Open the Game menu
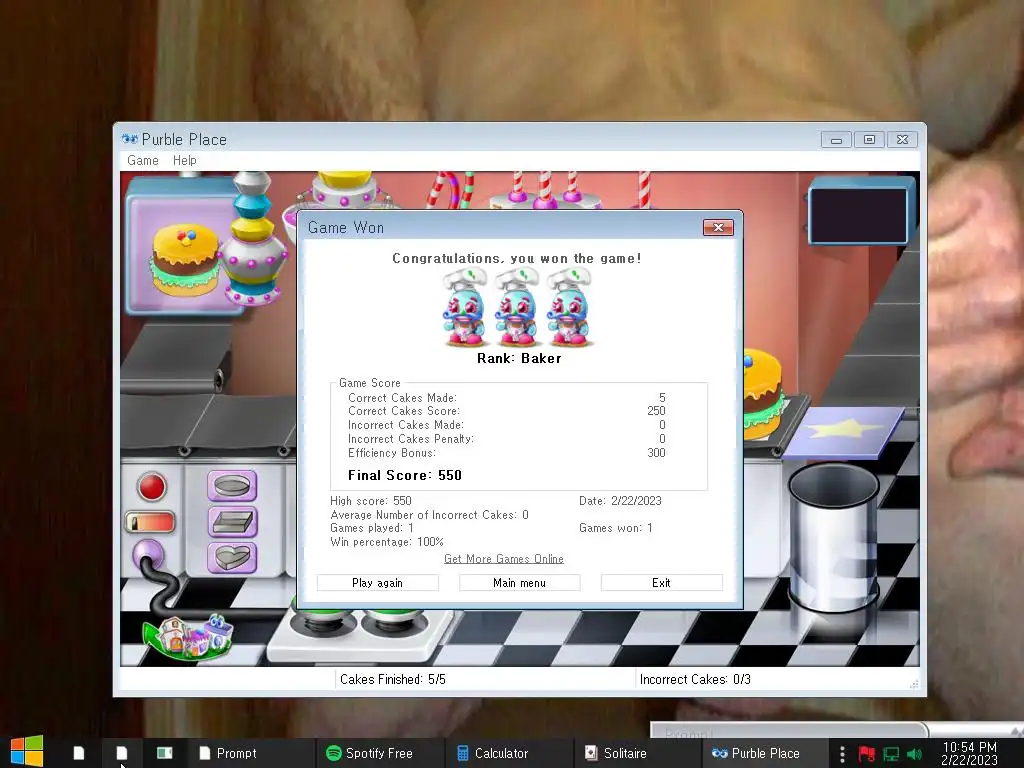Viewport: 1024px width, 768px height. (143, 161)
